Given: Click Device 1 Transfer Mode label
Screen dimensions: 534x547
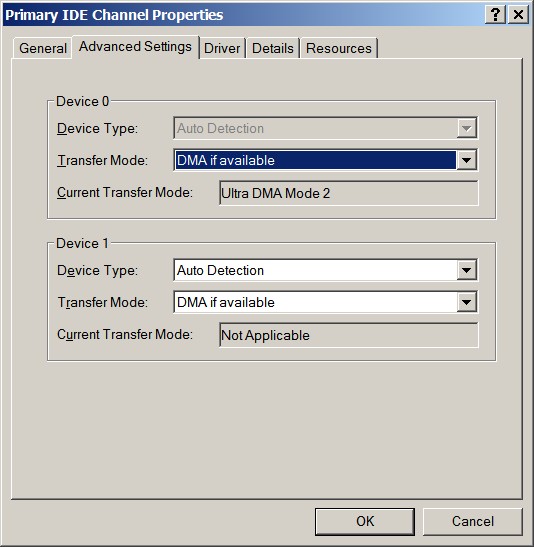Looking at the screenshot, I should click(103, 302).
